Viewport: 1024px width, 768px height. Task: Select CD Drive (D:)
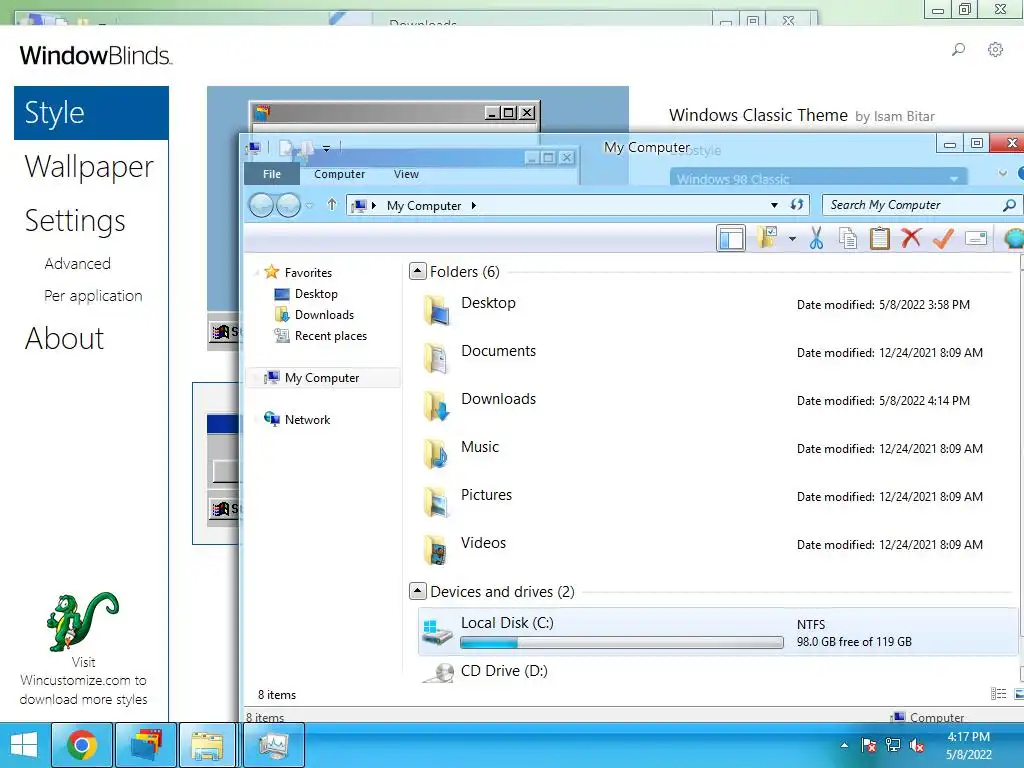(x=504, y=671)
